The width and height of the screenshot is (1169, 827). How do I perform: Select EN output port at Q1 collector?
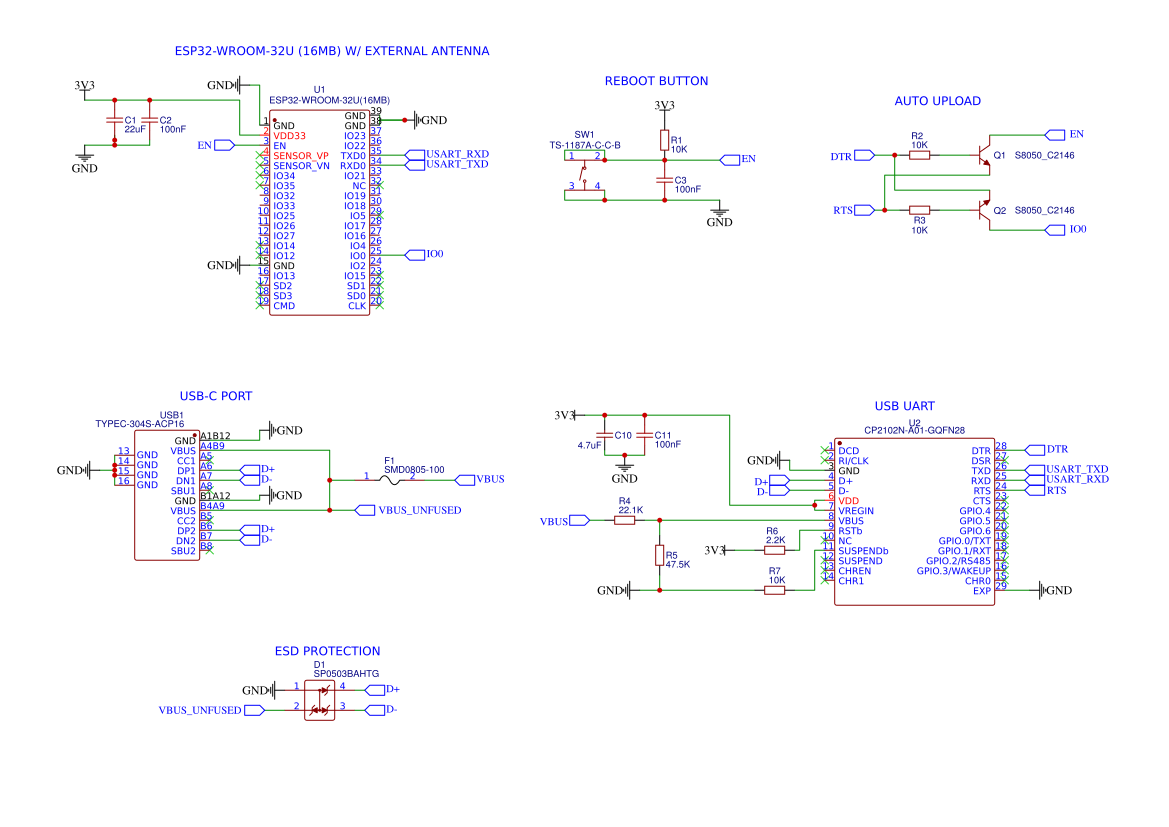point(1065,135)
